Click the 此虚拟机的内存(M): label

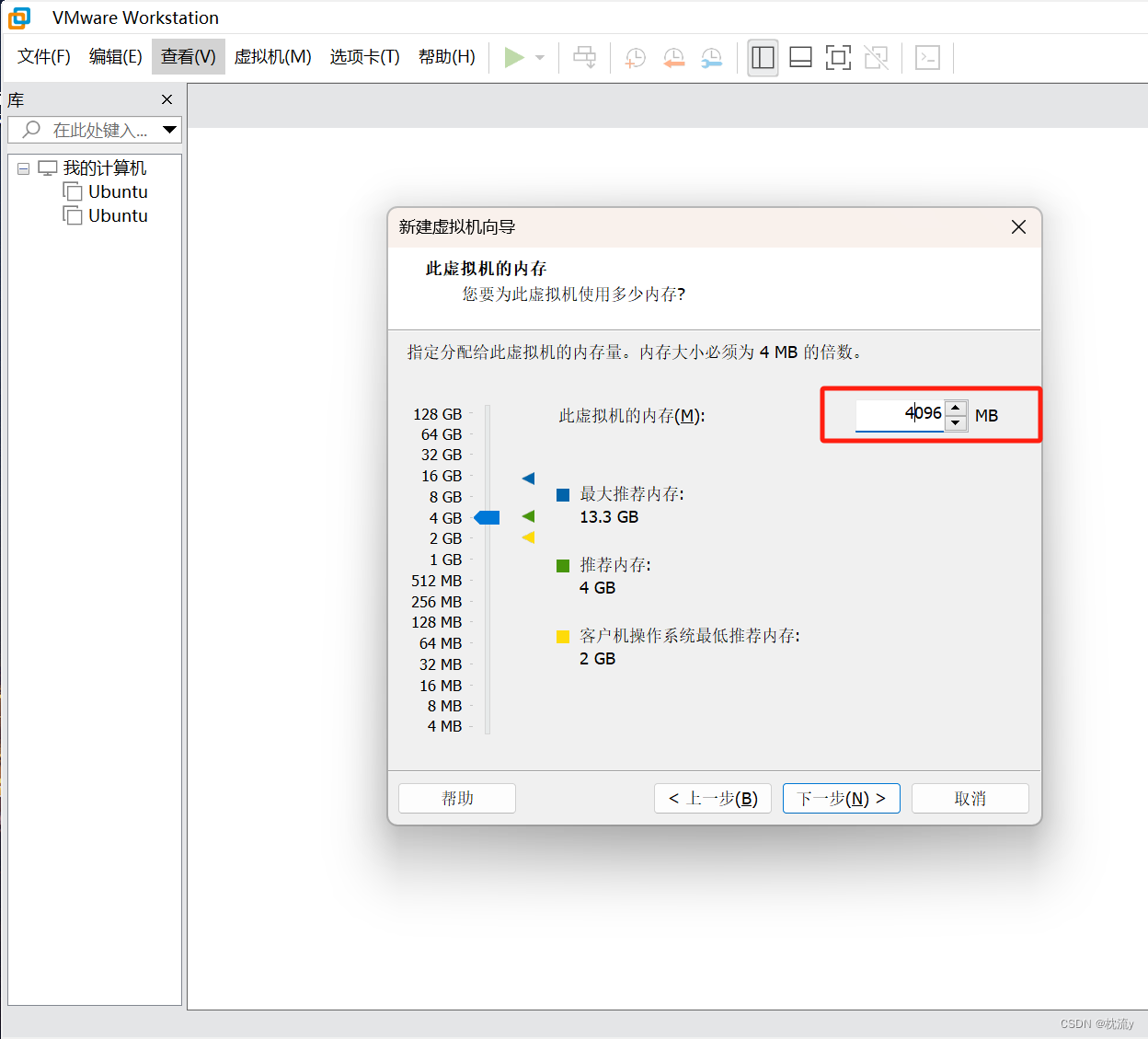pos(632,416)
